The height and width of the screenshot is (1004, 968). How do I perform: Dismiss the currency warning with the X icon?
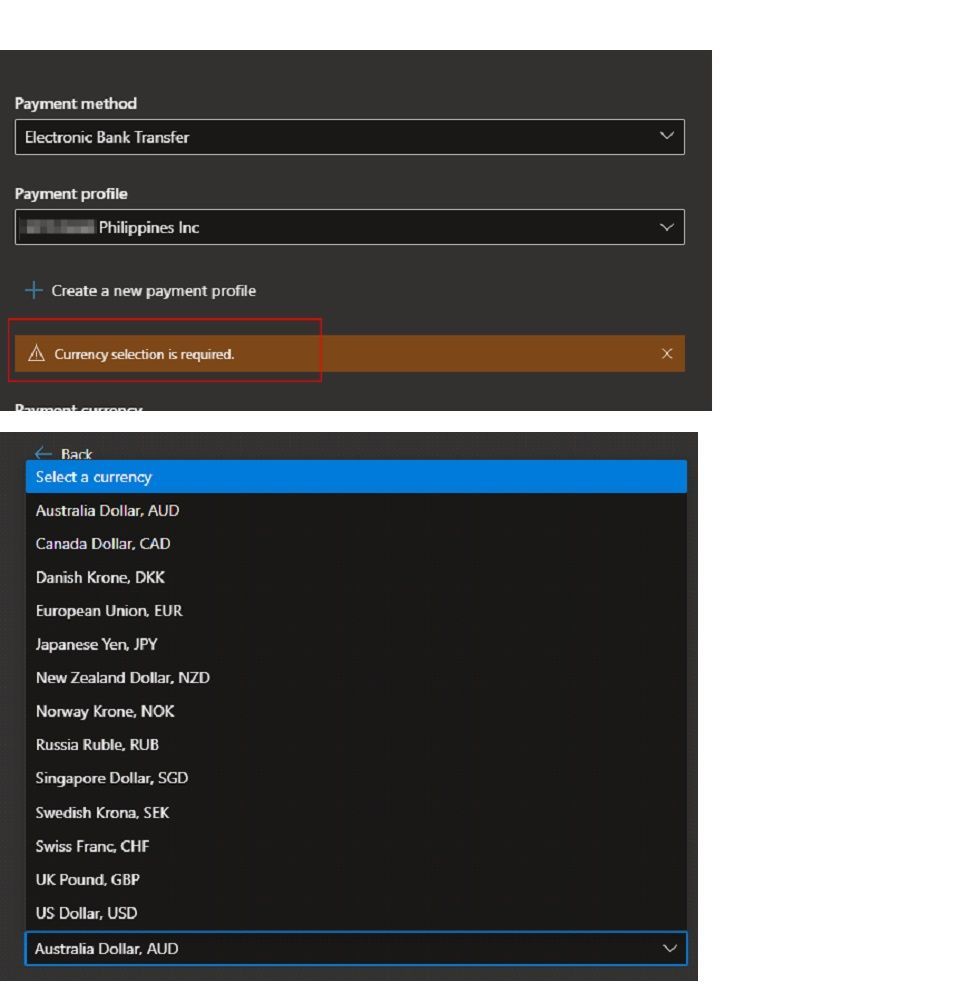pos(666,353)
